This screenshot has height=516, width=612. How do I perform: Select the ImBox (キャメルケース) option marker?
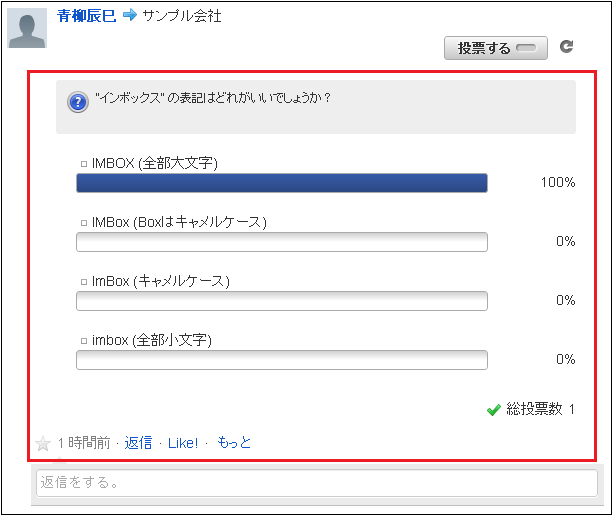point(84,282)
